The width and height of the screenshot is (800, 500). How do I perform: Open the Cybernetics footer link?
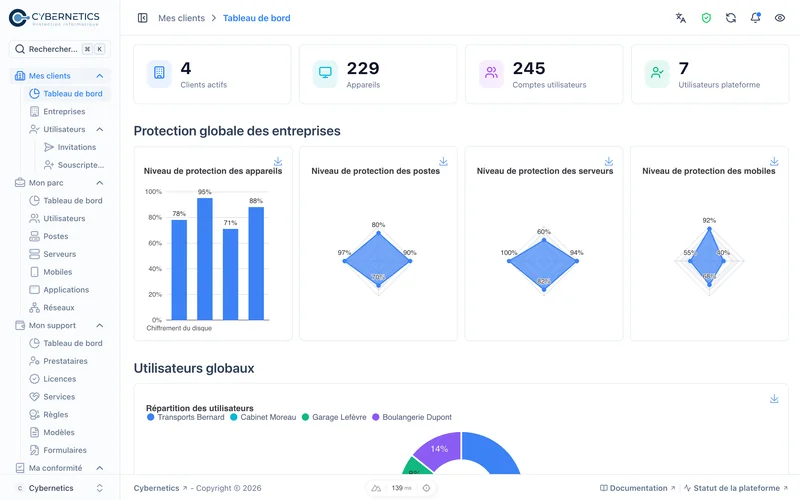coord(160,488)
